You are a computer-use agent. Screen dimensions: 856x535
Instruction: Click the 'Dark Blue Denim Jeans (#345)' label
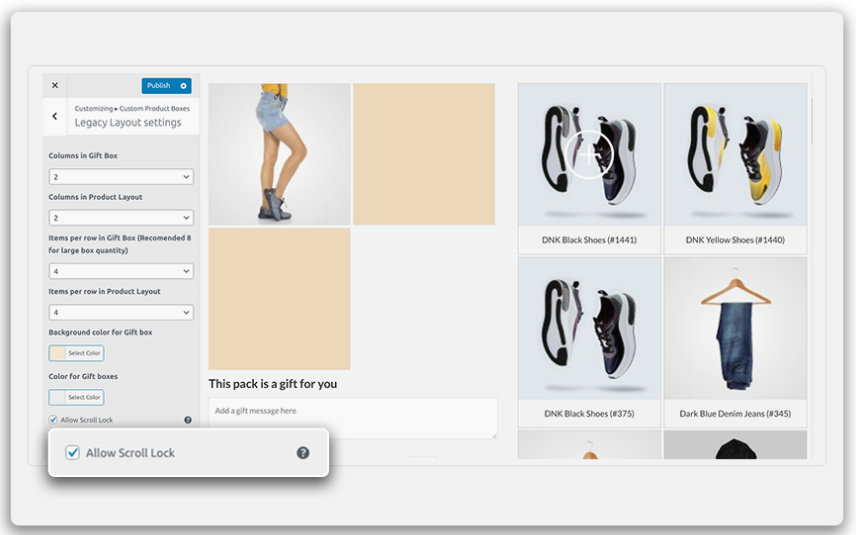(735, 414)
